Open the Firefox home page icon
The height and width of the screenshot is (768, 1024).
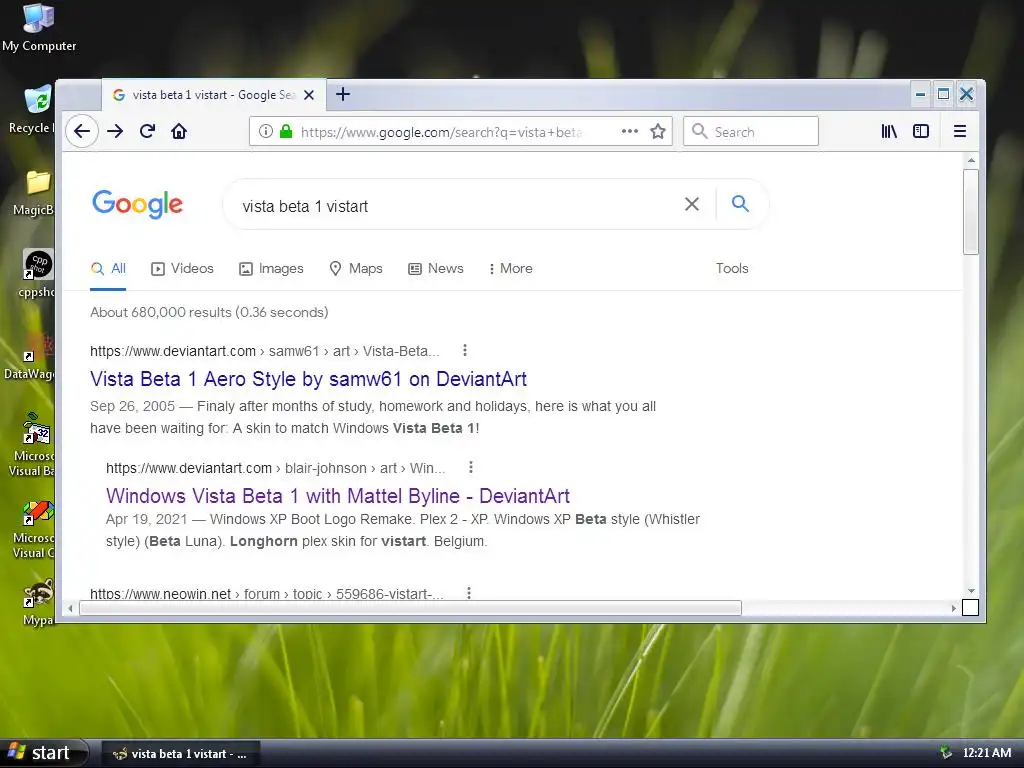click(179, 131)
